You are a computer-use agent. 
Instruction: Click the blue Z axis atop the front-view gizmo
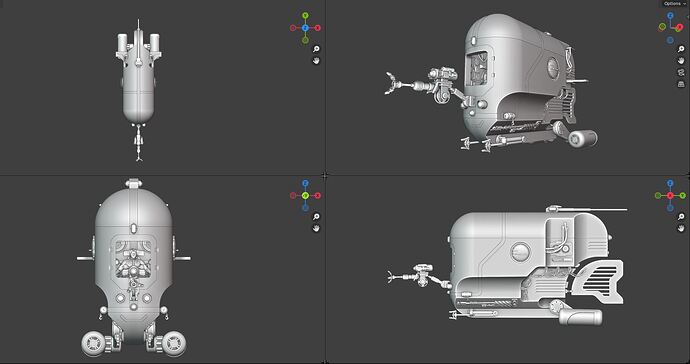305,183
